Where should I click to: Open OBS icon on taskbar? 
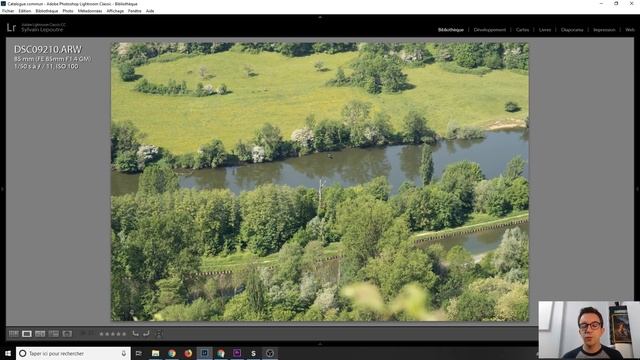(x=270, y=353)
